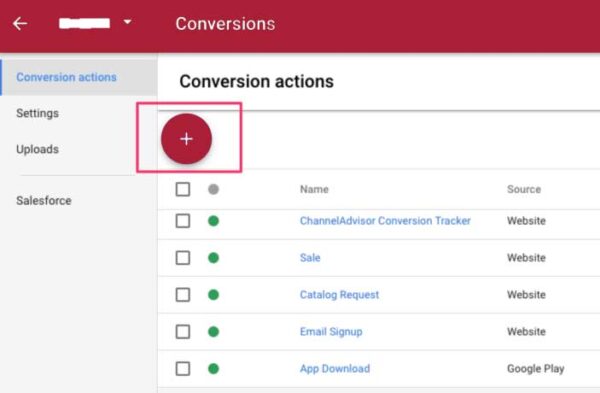Image resolution: width=600 pixels, height=393 pixels.
Task: Open the Email Signup link
Action: [331, 332]
